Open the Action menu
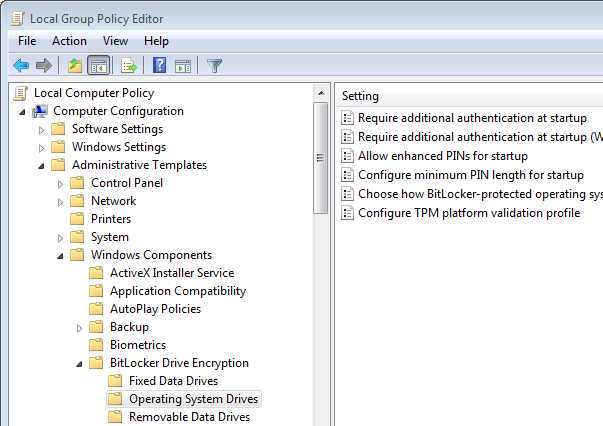This screenshot has width=603, height=426. (69, 41)
